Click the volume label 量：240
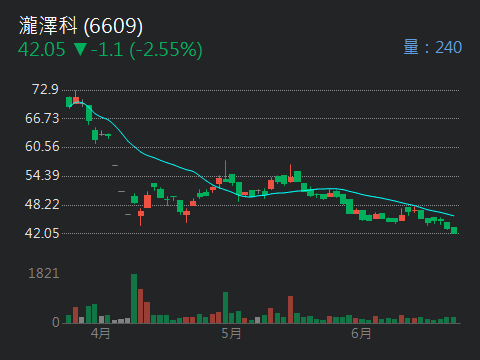The image size is (480, 360). pyautogui.click(x=432, y=47)
